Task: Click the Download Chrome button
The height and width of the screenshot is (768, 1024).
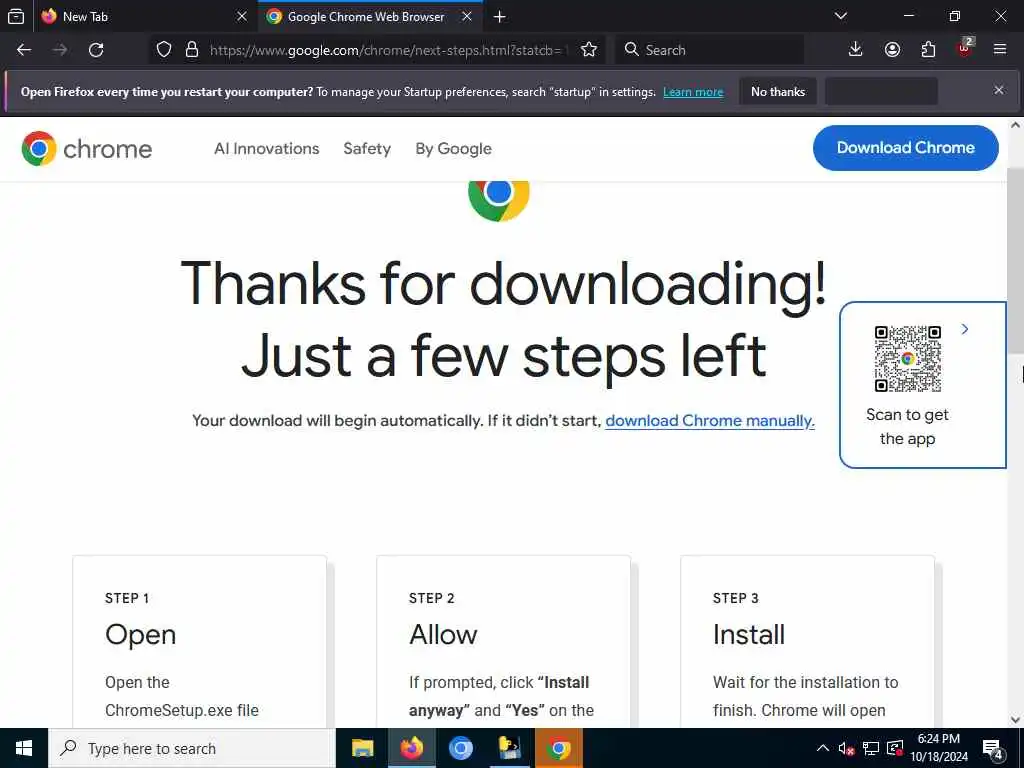Action: click(905, 148)
